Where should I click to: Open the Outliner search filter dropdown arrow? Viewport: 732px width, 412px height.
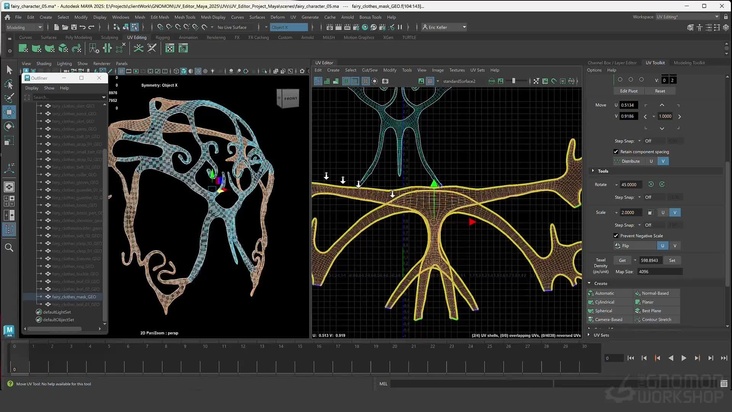103,97
